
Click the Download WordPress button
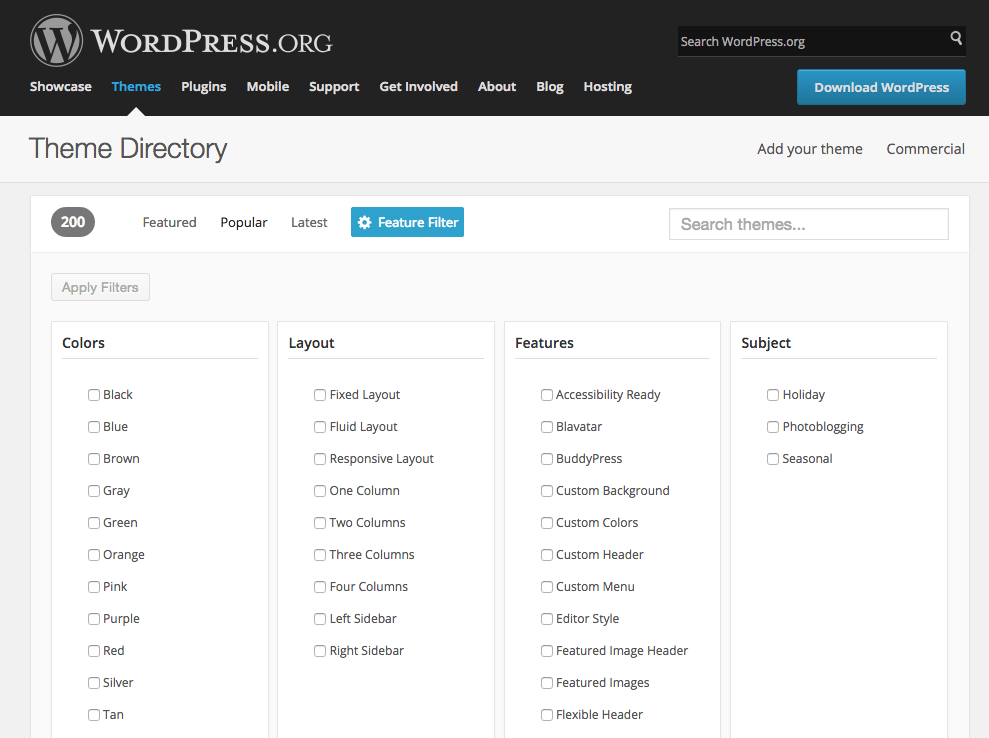click(x=881, y=87)
